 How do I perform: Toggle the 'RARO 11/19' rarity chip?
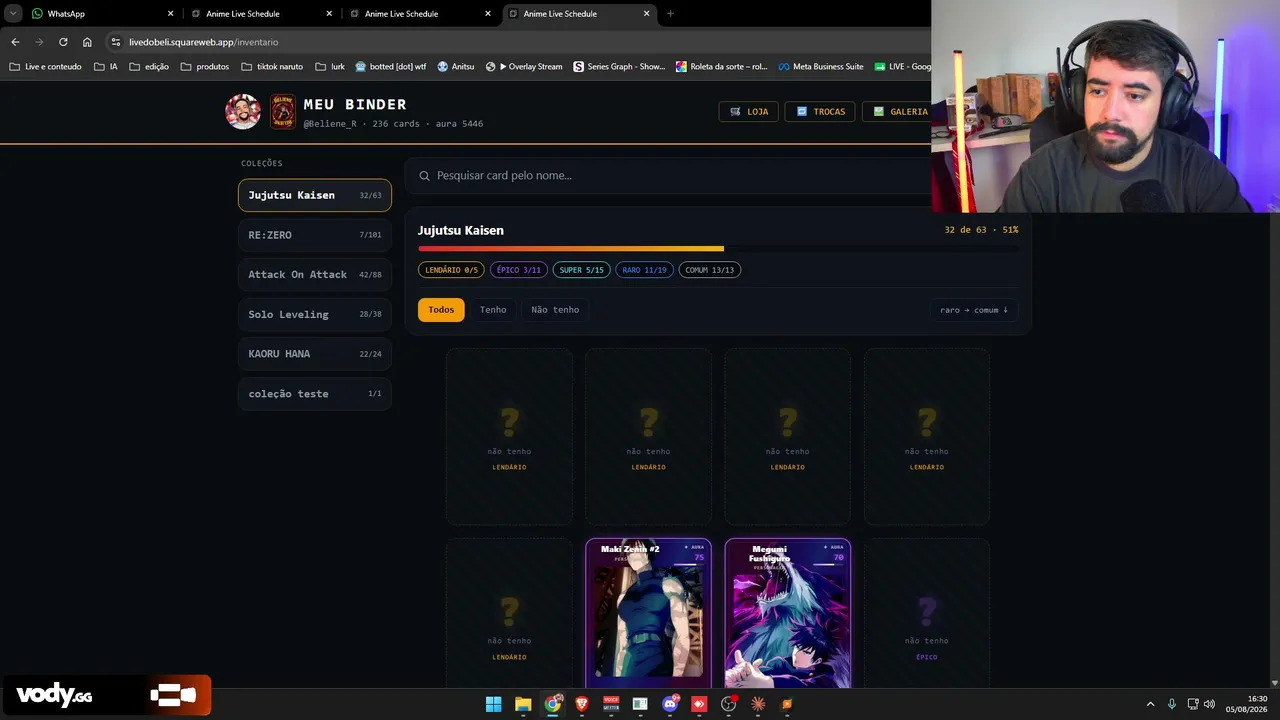[645, 270]
